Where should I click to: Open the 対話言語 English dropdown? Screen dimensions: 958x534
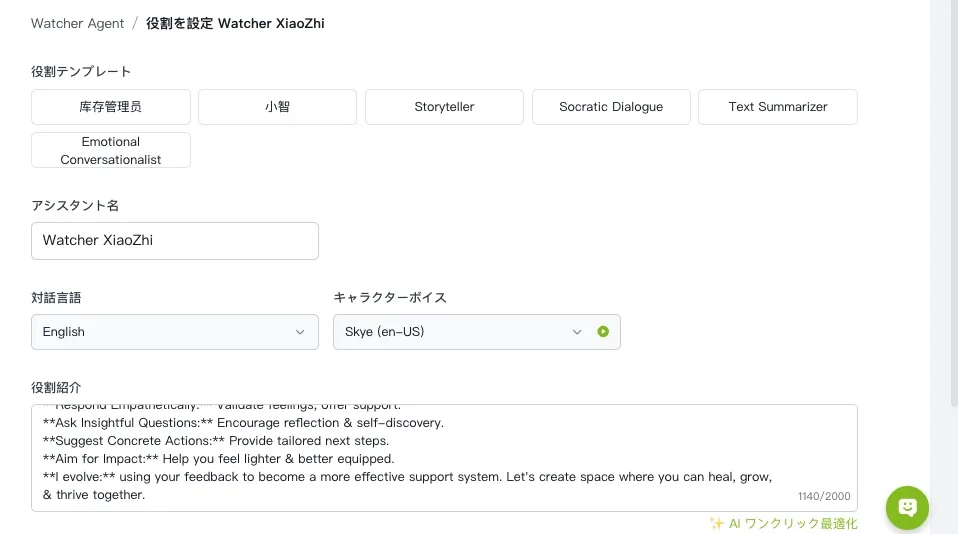tap(175, 332)
